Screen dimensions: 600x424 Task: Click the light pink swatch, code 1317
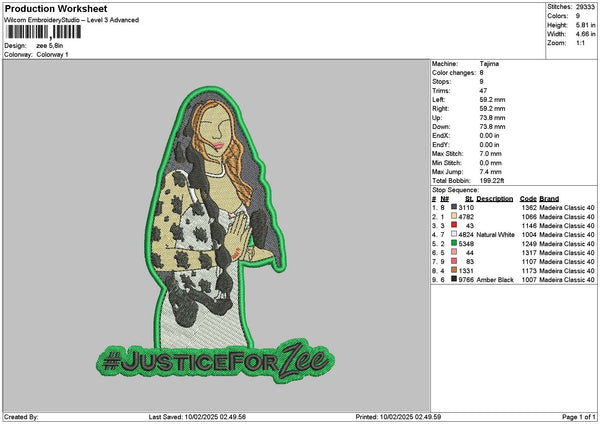(453, 252)
